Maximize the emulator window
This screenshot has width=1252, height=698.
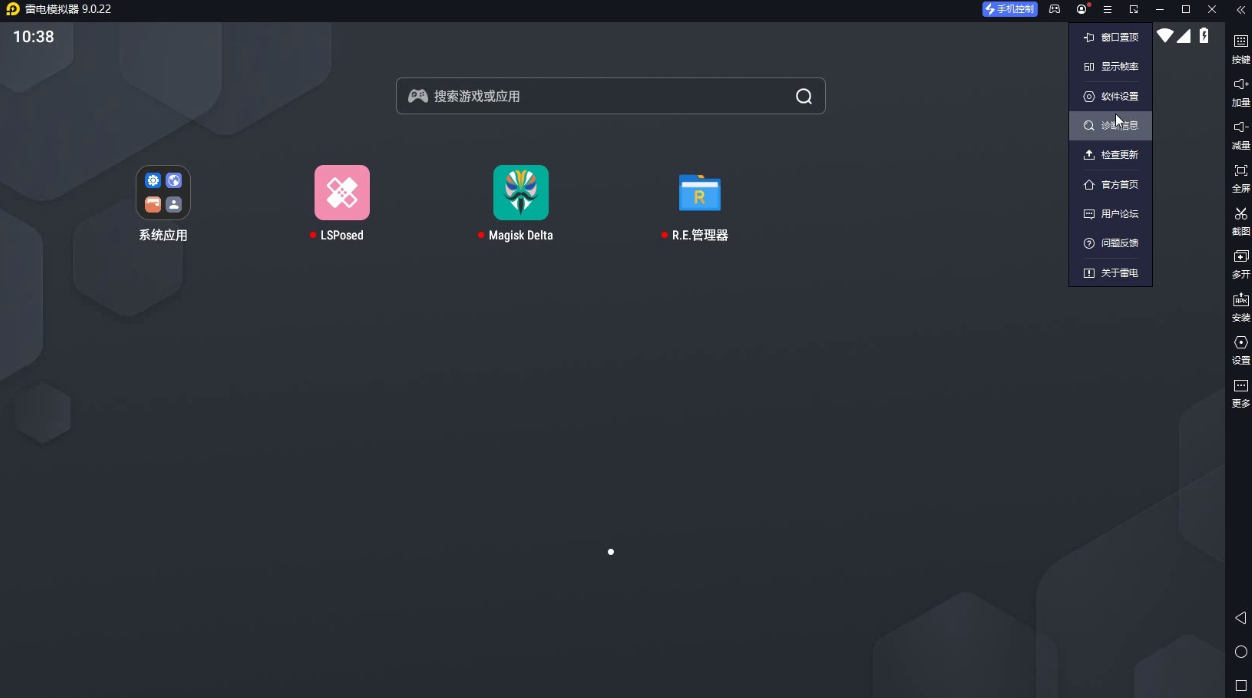click(1186, 9)
